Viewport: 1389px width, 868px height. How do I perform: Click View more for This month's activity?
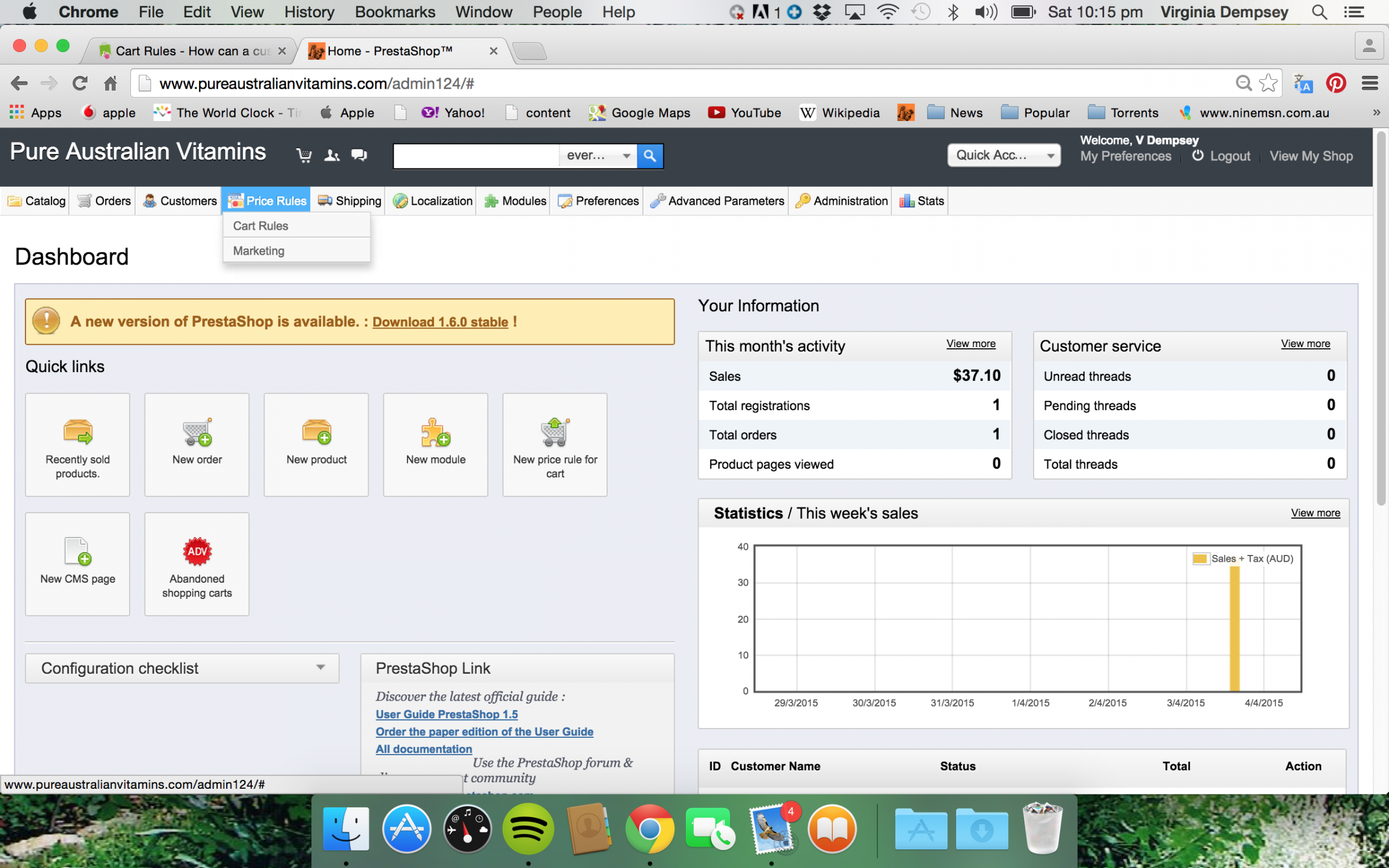pyautogui.click(x=971, y=344)
